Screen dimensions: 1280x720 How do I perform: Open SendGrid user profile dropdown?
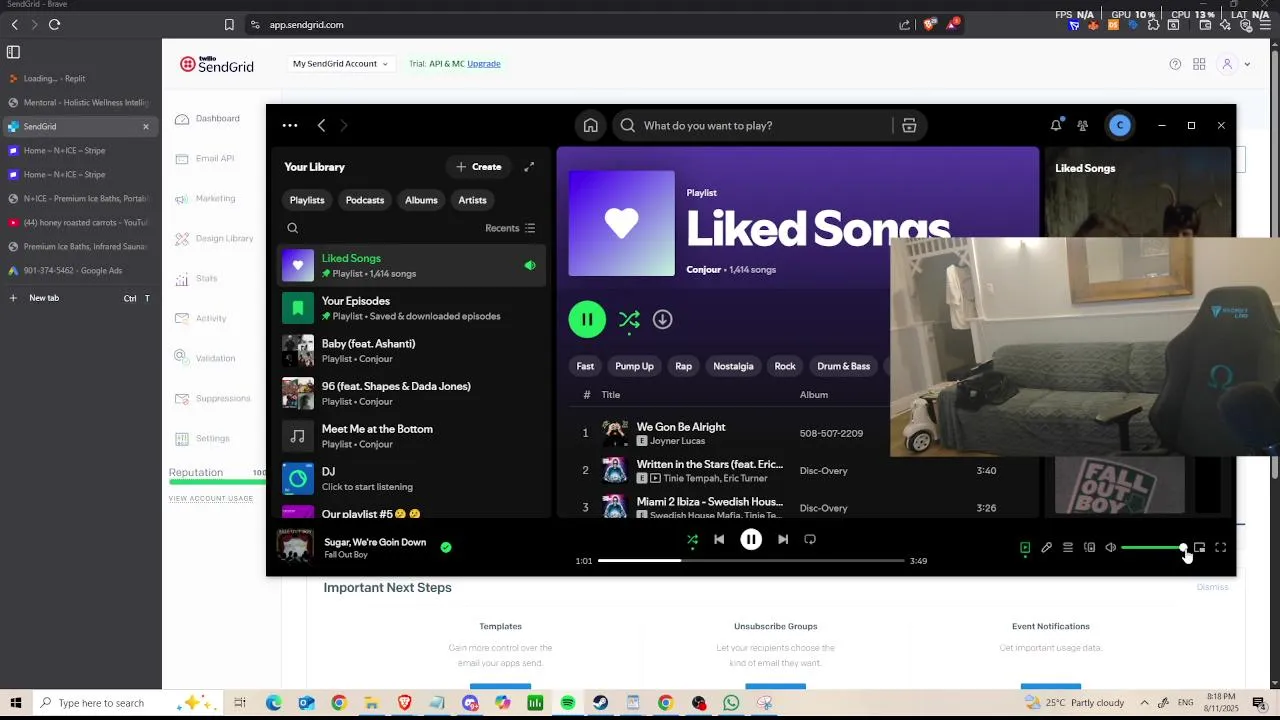click(x=1235, y=64)
